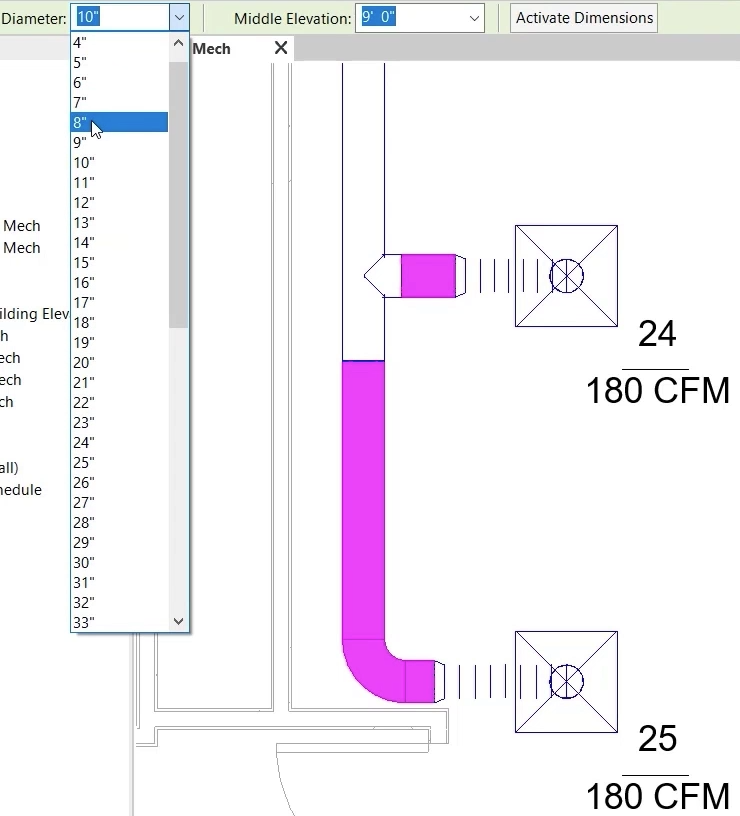Click the diameter list scroll-down arrow

coord(178,621)
